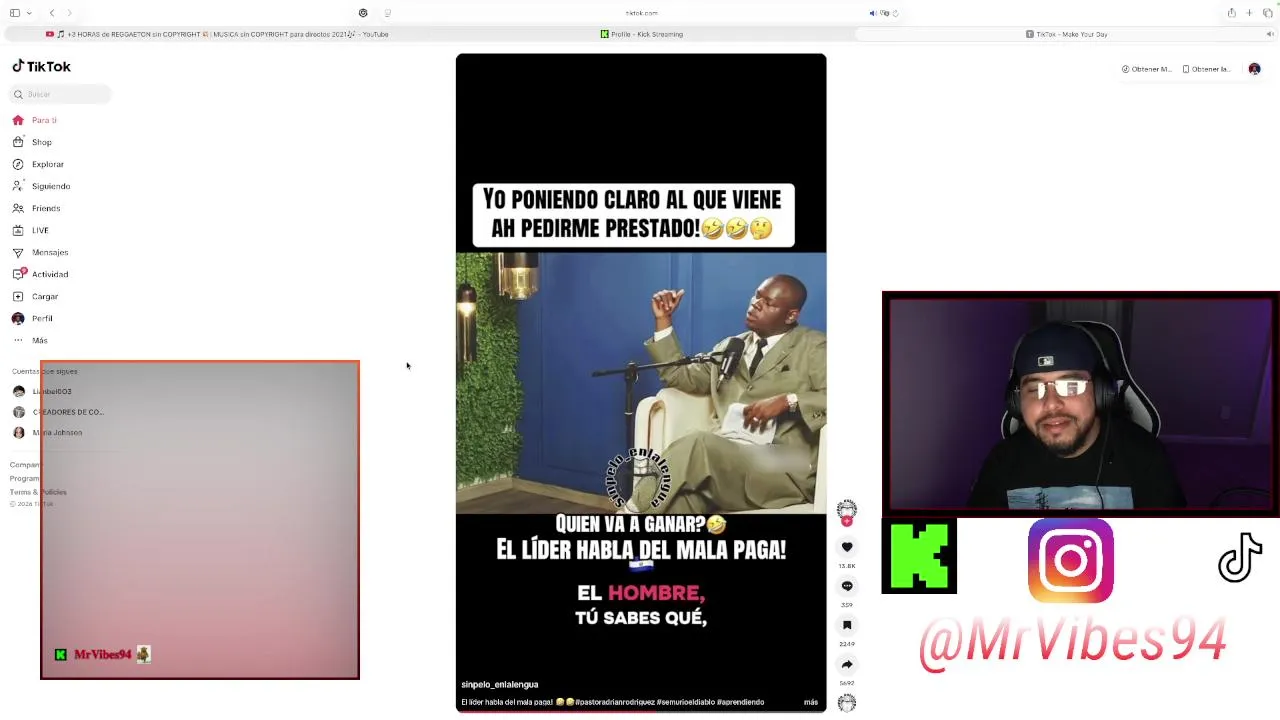Open the Safari share button
The image size is (1280, 720).
[x=1231, y=13]
